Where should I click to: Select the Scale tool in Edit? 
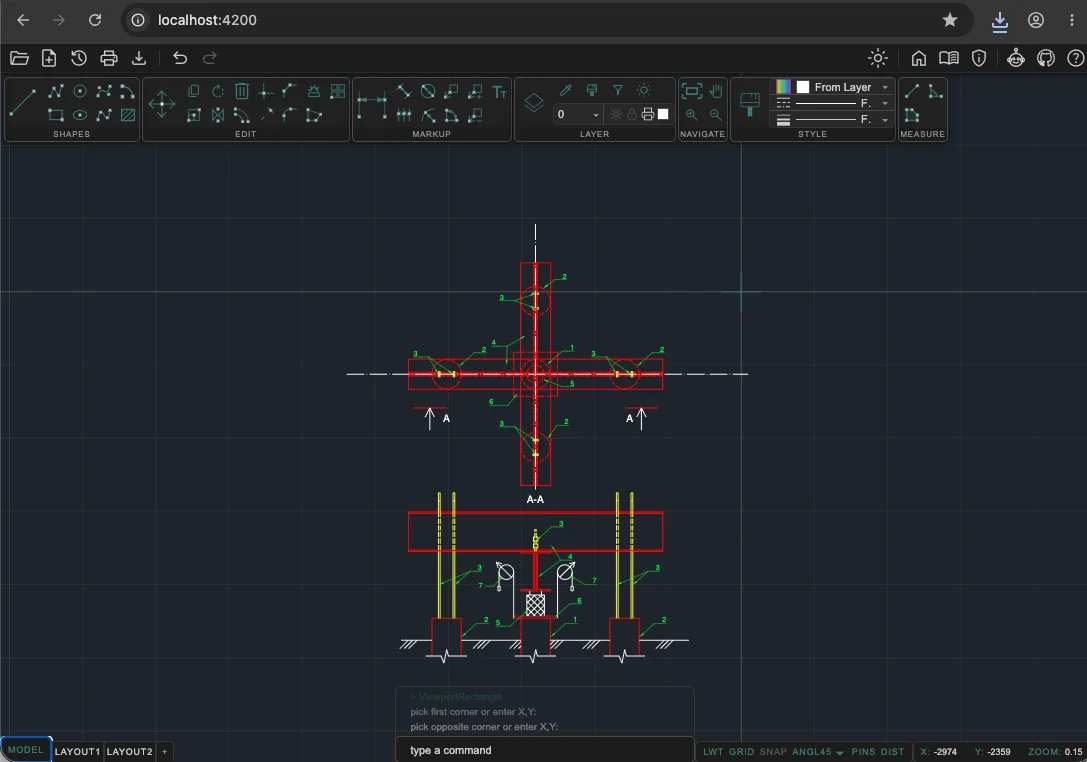pyautogui.click(x=194, y=115)
